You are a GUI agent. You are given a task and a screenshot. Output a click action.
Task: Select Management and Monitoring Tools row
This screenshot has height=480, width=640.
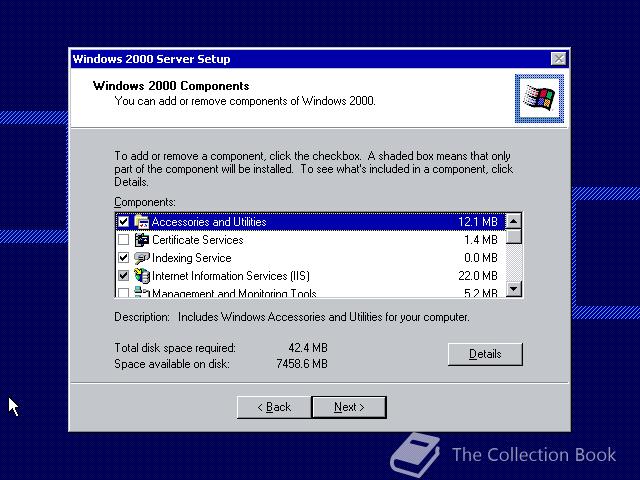click(x=311, y=291)
